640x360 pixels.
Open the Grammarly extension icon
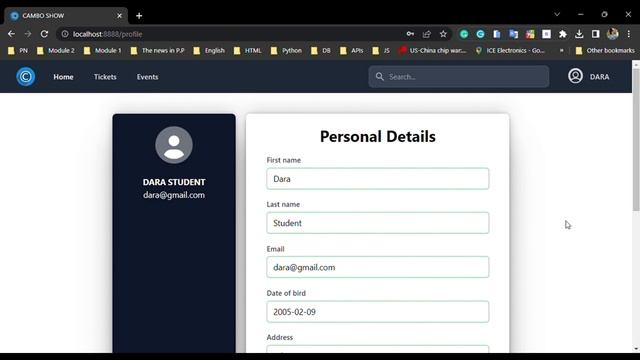point(464,34)
